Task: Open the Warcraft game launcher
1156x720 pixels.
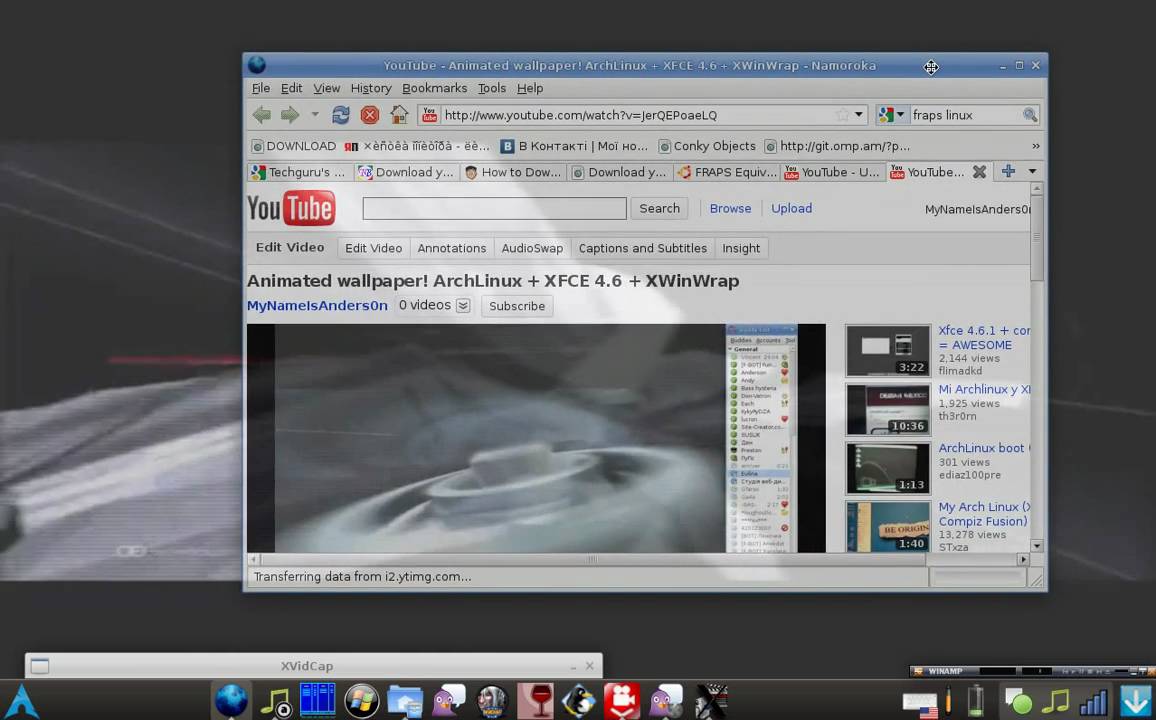Action: (492, 701)
